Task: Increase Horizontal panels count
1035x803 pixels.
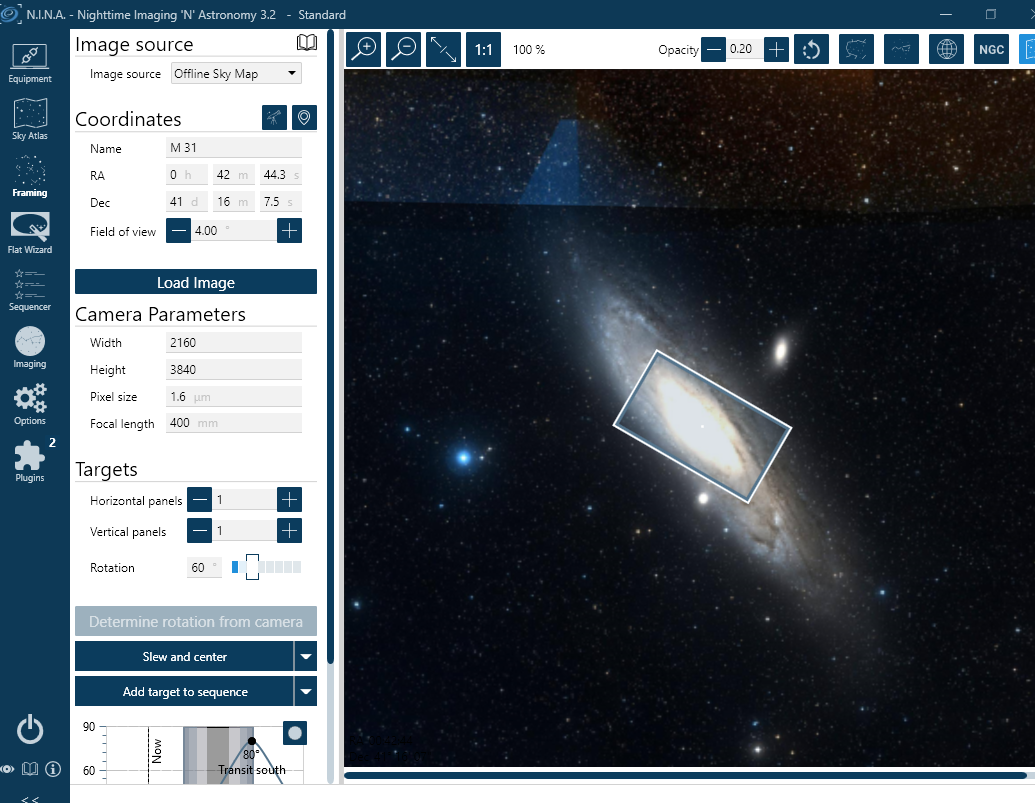Action: [289, 499]
